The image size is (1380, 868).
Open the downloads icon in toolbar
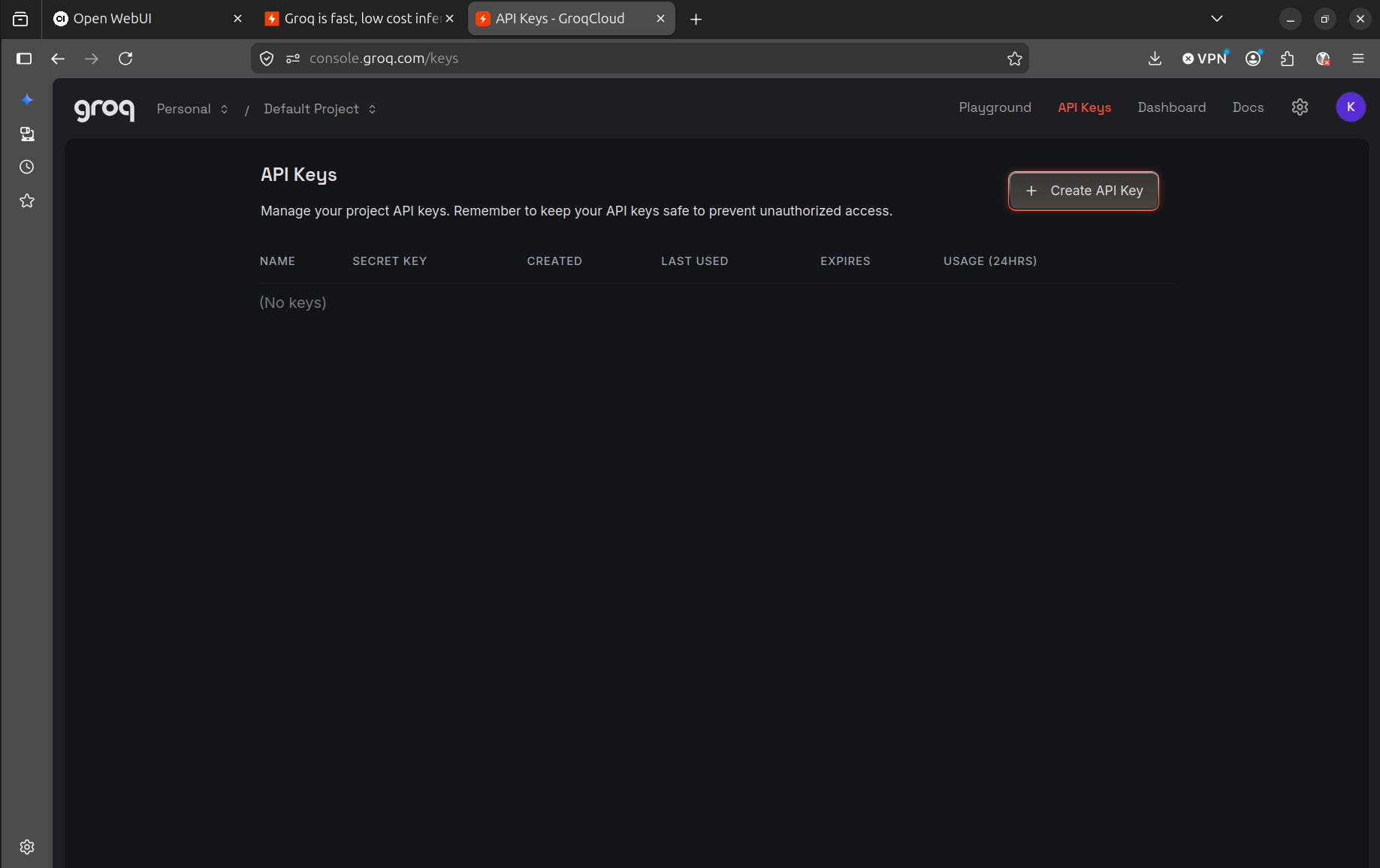point(1155,59)
